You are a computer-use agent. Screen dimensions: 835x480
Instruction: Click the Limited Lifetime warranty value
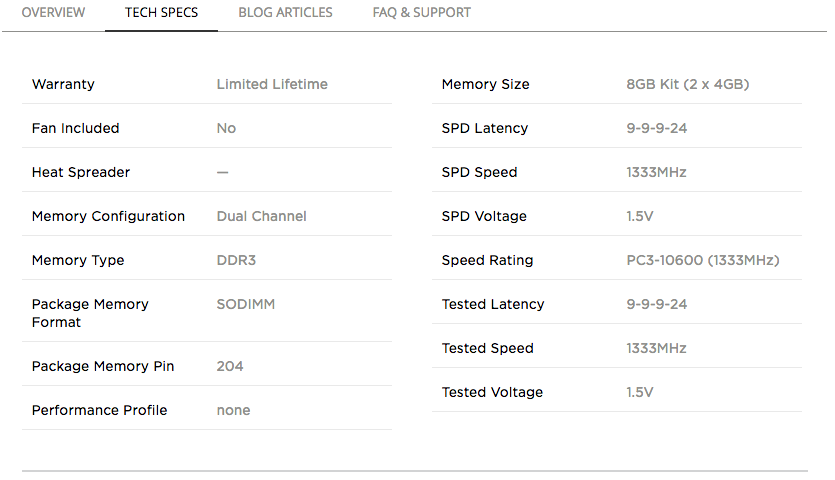click(x=272, y=84)
